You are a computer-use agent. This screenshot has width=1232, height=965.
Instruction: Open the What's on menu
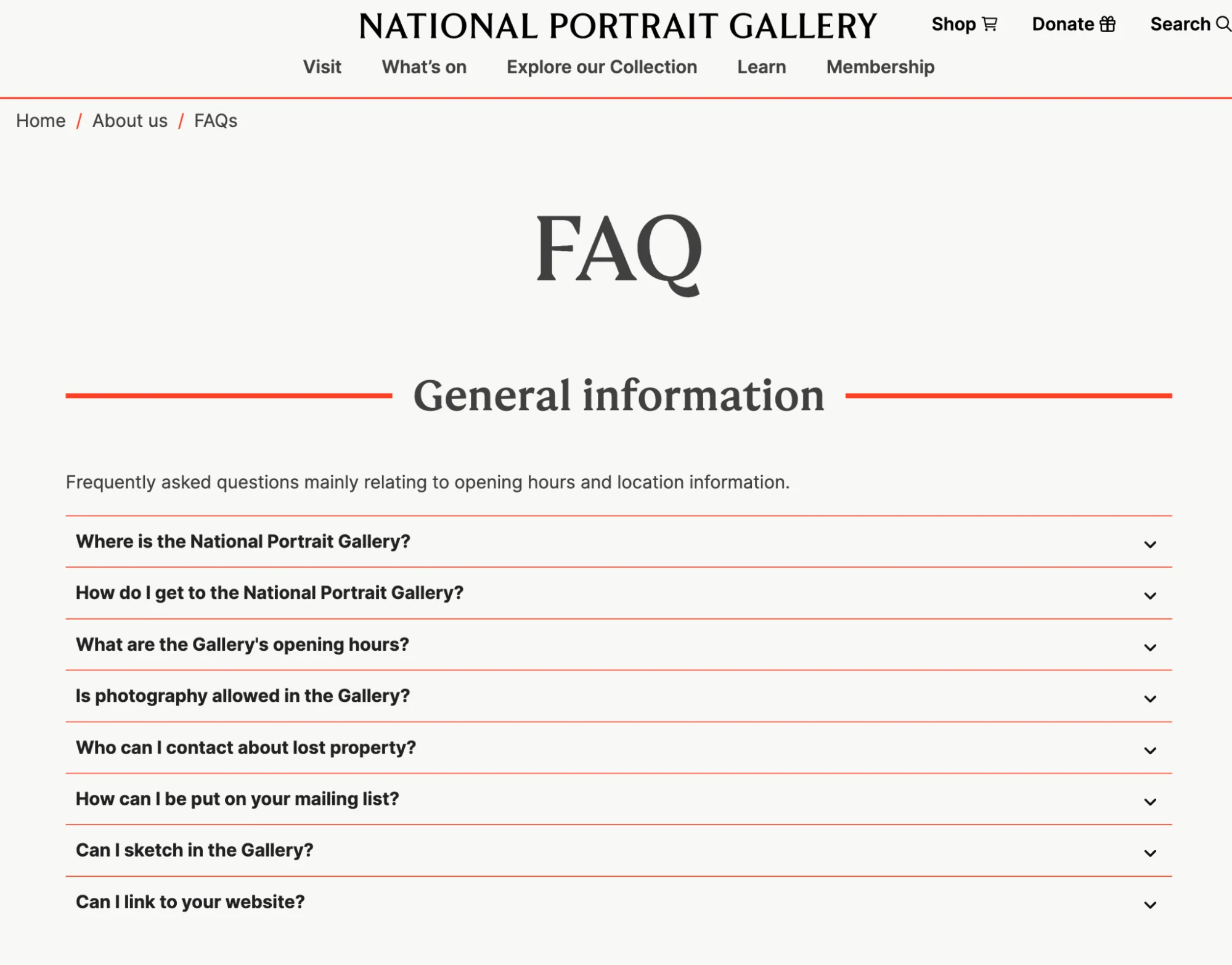[423, 67]
